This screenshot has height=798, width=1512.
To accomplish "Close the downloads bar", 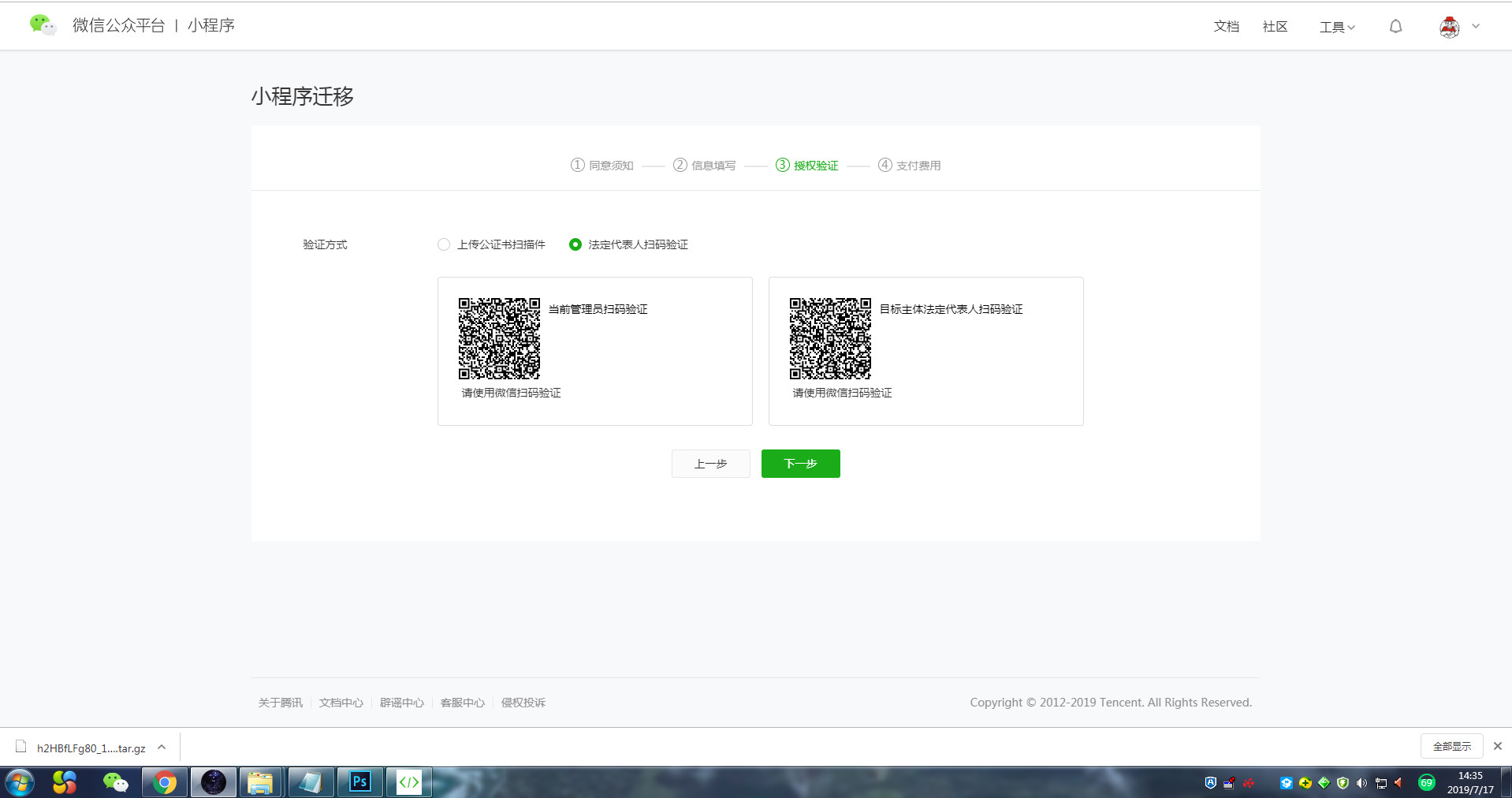I will click(1498, 746).
